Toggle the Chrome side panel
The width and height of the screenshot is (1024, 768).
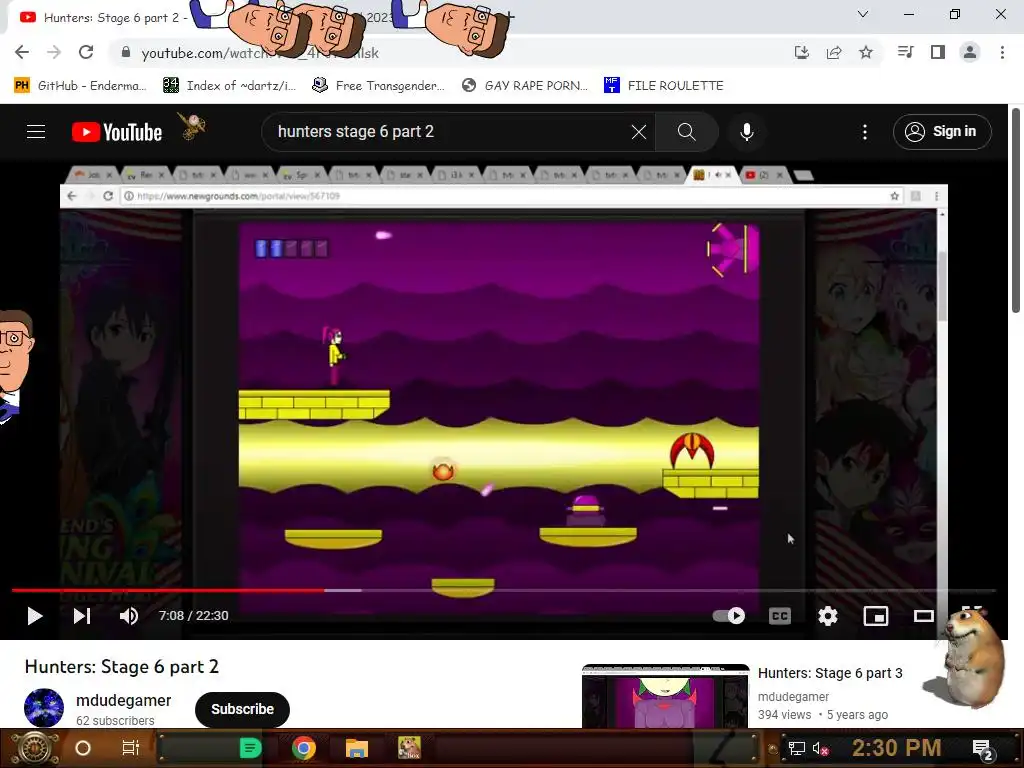(938, 52)
